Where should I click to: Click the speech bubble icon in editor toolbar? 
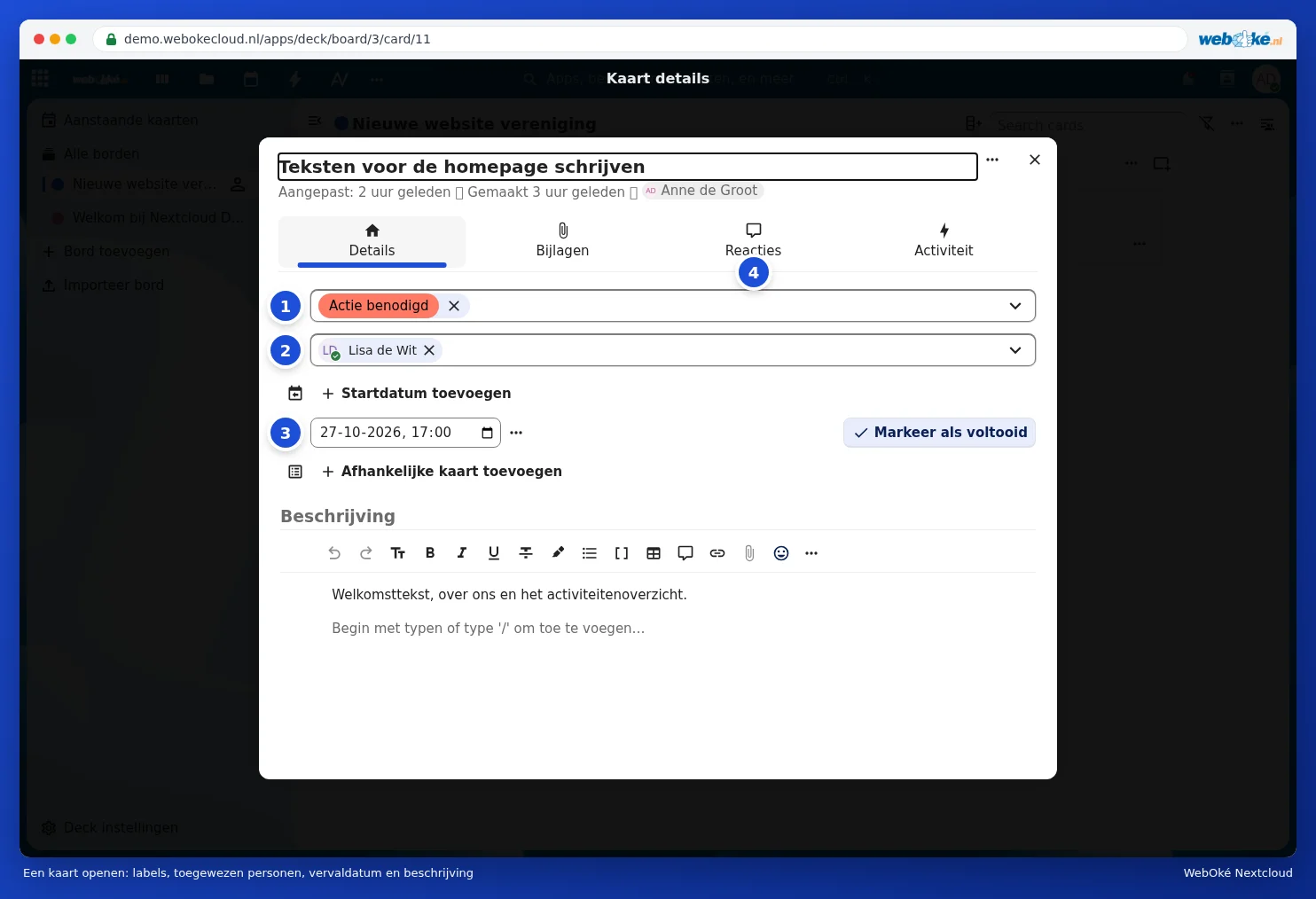point(685,553)
